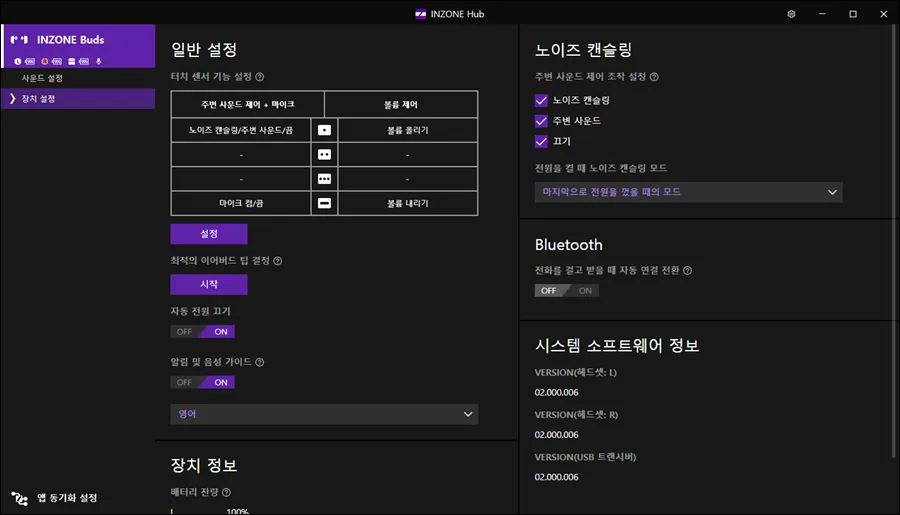Toggle the 알림 및 음성 가이드 switch
900x515 pixels.
(203, 382)
